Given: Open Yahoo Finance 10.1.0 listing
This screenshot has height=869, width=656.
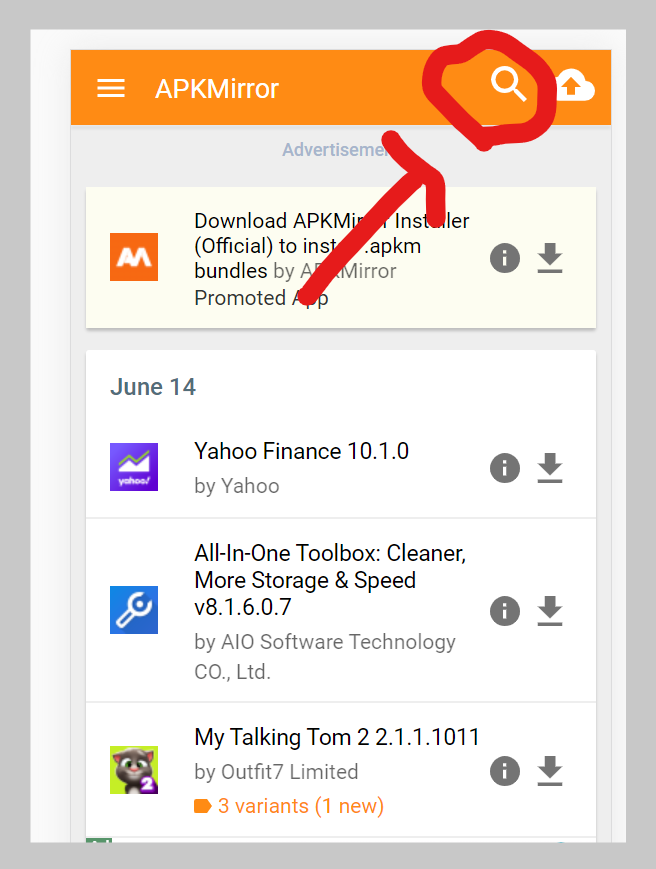Looking at the screenshot, I should (x=301, y=451).
